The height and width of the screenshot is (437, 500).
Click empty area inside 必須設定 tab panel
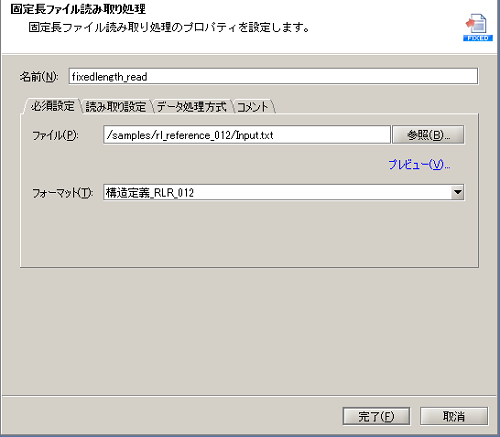click(x=249, y=233)
